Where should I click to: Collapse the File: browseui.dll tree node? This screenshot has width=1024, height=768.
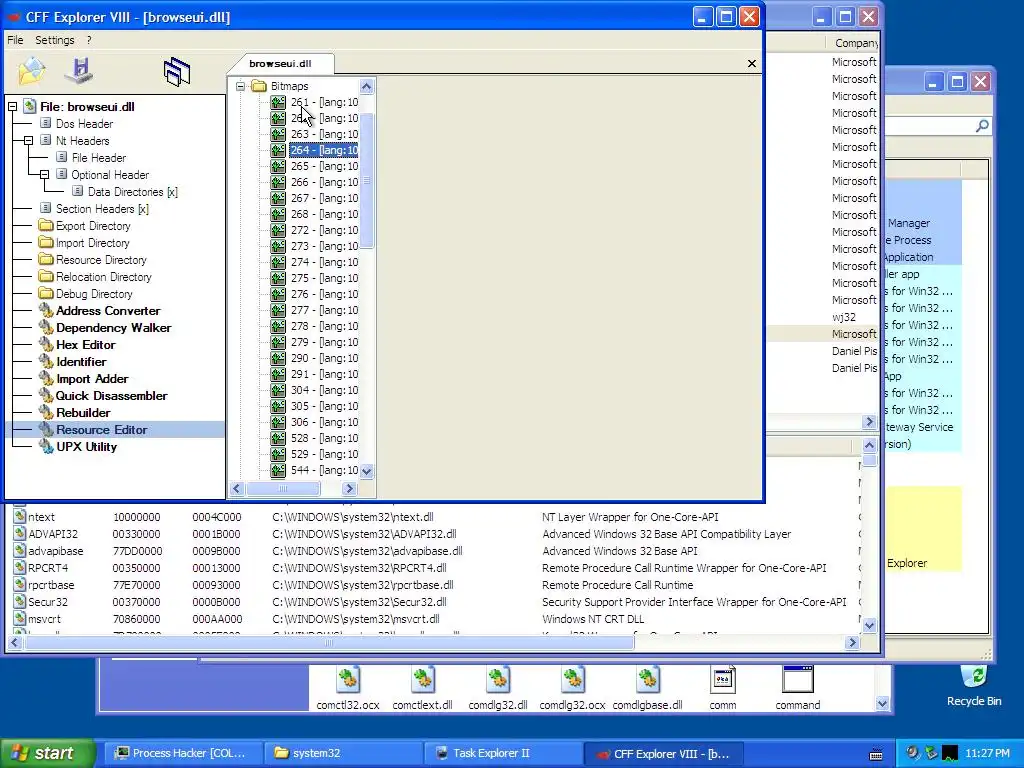12,106
